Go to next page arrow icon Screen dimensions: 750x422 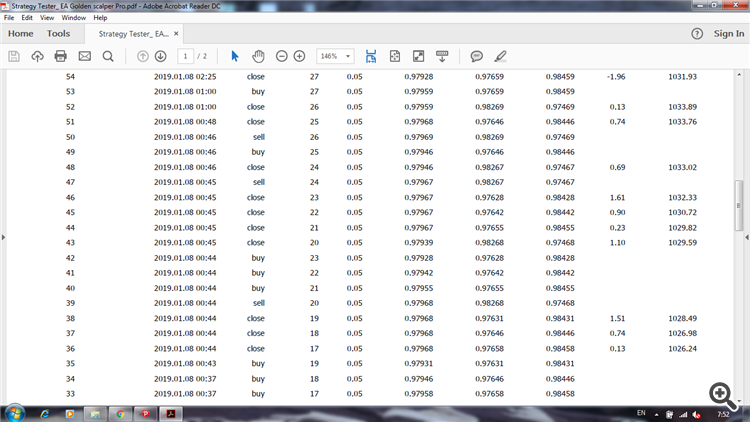click(x=161, y=56)
